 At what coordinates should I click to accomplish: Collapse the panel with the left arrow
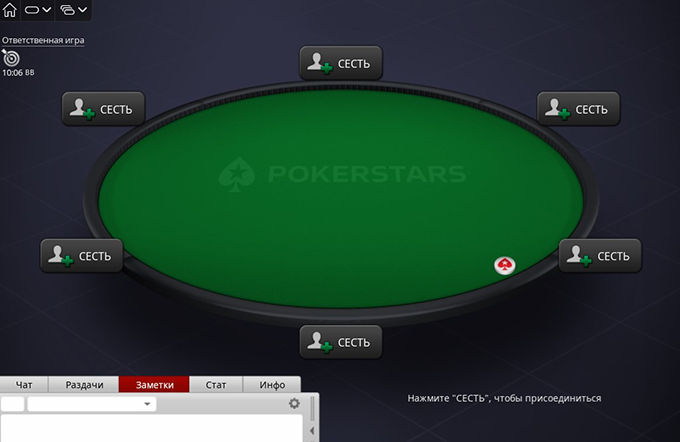[312, 431]
